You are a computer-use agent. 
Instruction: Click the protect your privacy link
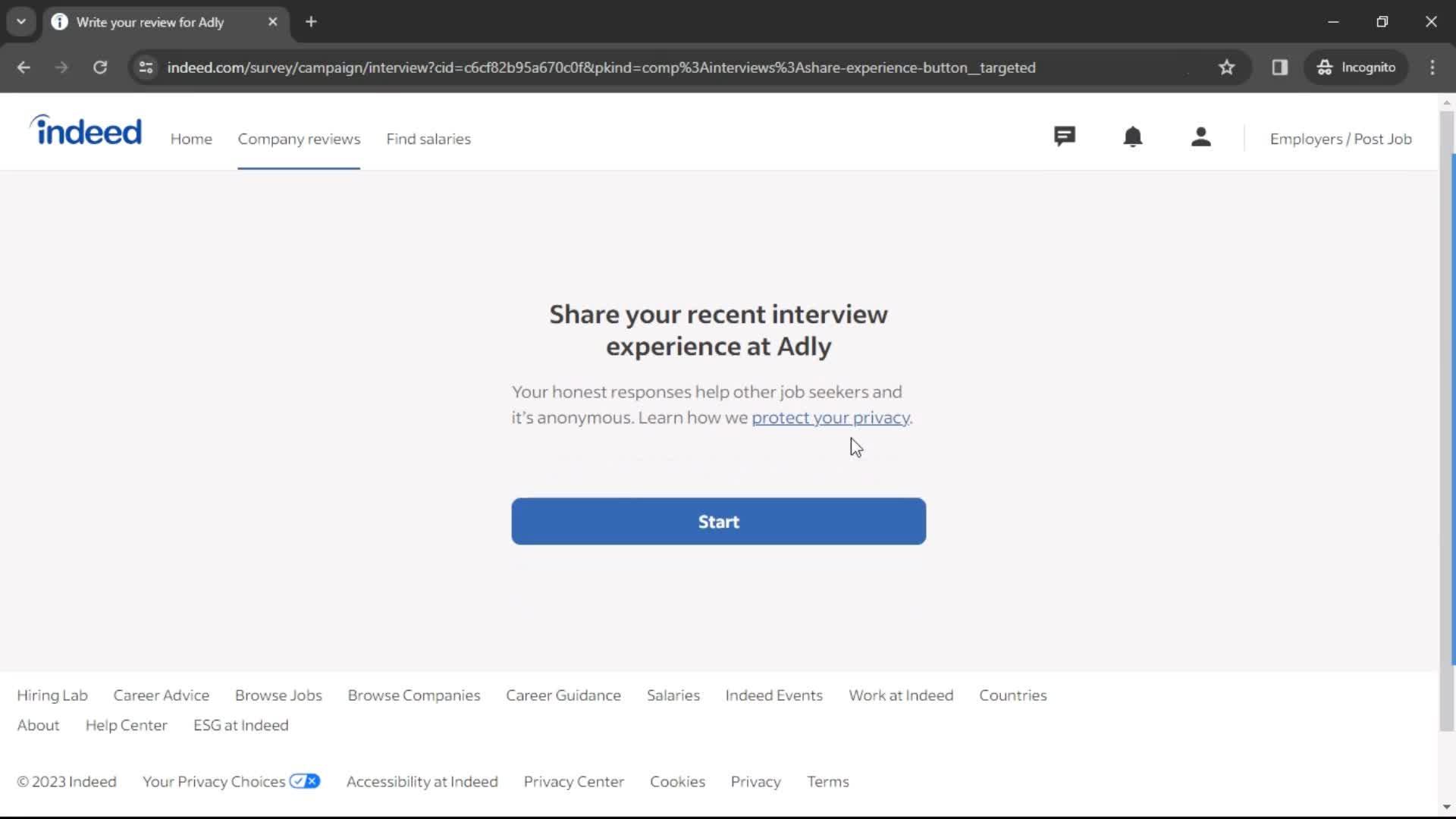click(x=830, y=417)
